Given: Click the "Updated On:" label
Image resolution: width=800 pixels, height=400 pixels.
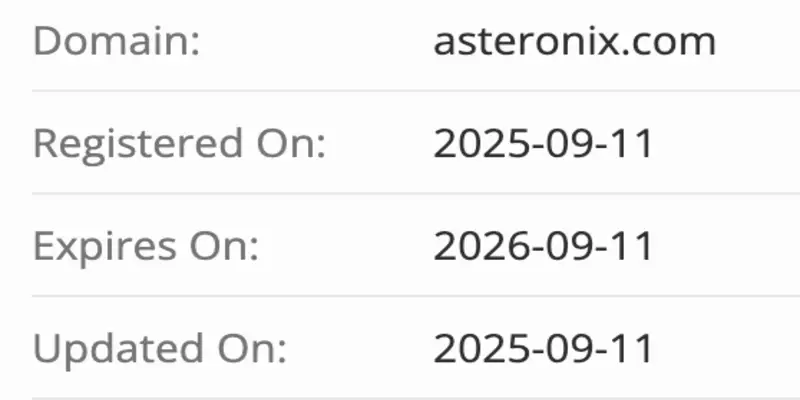Looking at the screenshot, I should 160,348.
